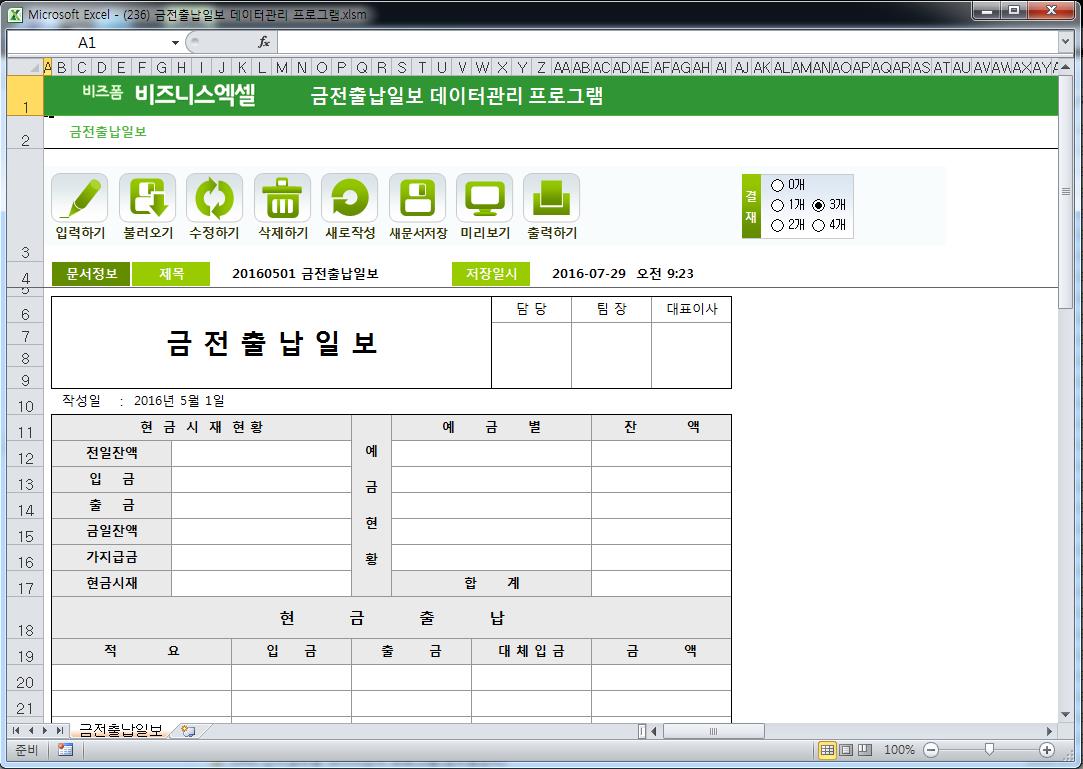Click the Excel icon in title bar
The image size is (1083, 769).
pos(15,14)
